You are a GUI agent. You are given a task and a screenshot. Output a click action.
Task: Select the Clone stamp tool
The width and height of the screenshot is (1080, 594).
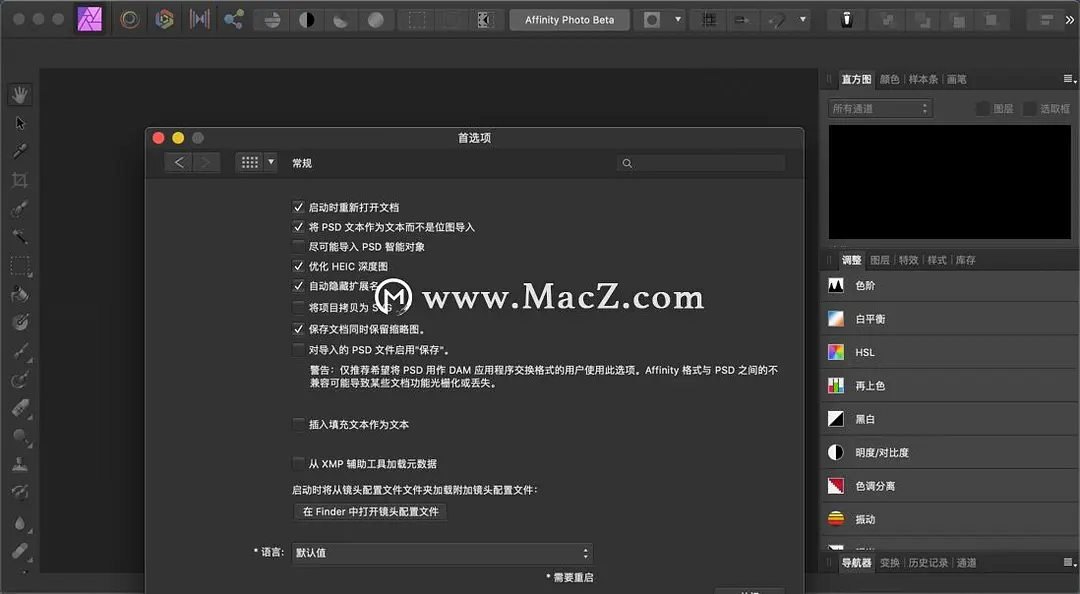[20, 465]
